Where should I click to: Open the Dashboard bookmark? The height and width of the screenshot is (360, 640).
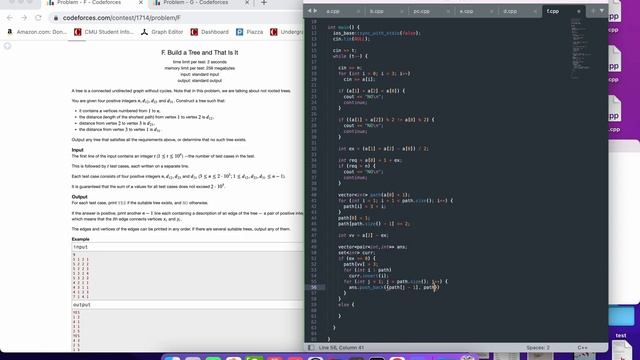tap(209, 32)
